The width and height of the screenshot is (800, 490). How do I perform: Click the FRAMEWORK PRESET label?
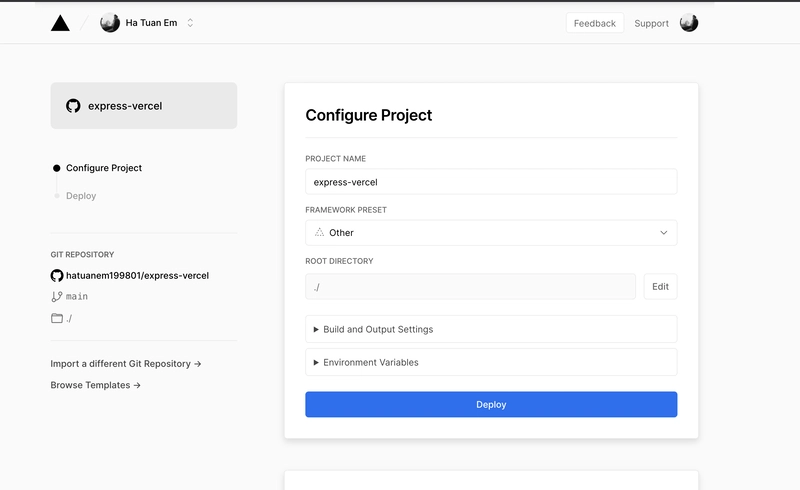[x=346, y=210]
